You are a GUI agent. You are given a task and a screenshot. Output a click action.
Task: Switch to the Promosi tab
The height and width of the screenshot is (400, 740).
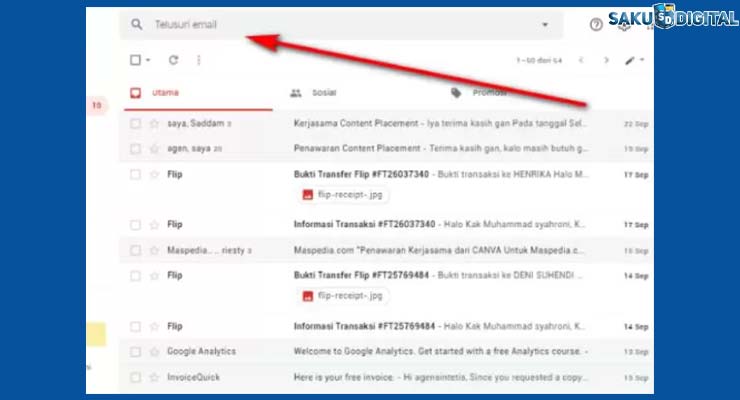pos(479,93)
